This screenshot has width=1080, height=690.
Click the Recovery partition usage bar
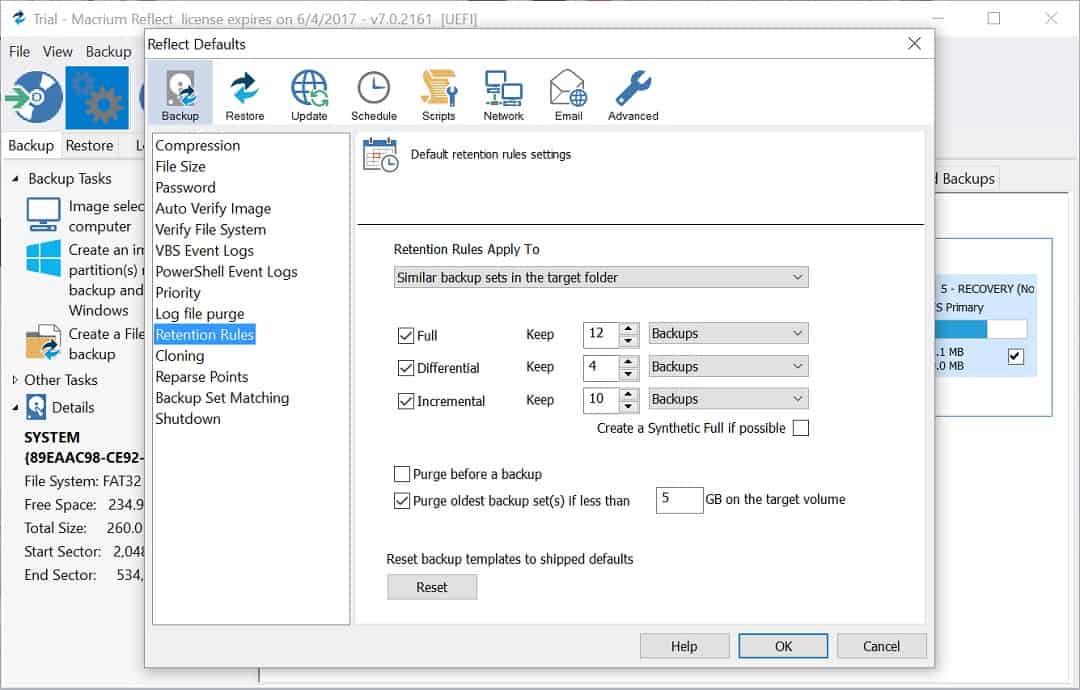tap(981, 329)
